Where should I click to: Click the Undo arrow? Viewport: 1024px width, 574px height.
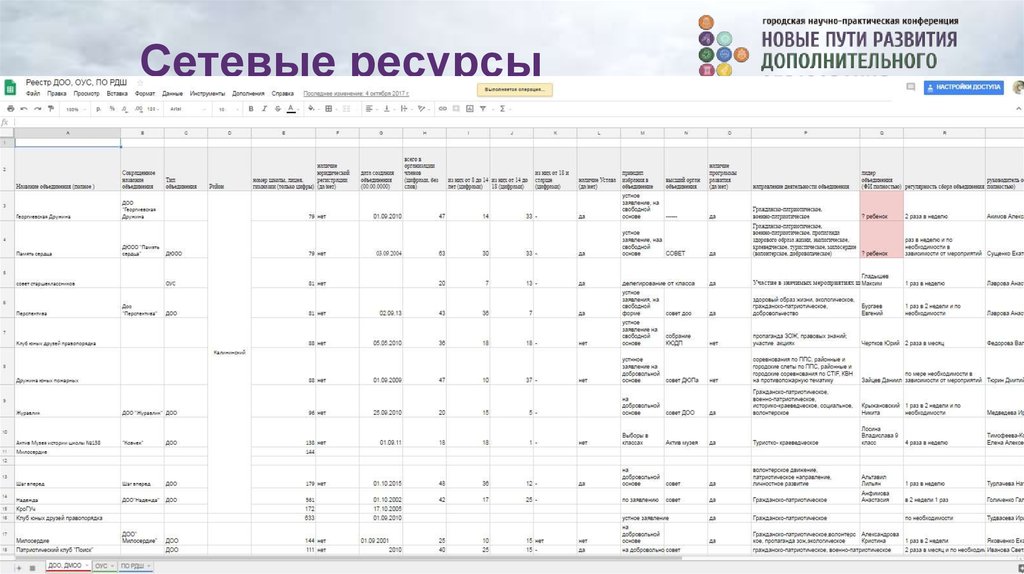click(24, 109)
